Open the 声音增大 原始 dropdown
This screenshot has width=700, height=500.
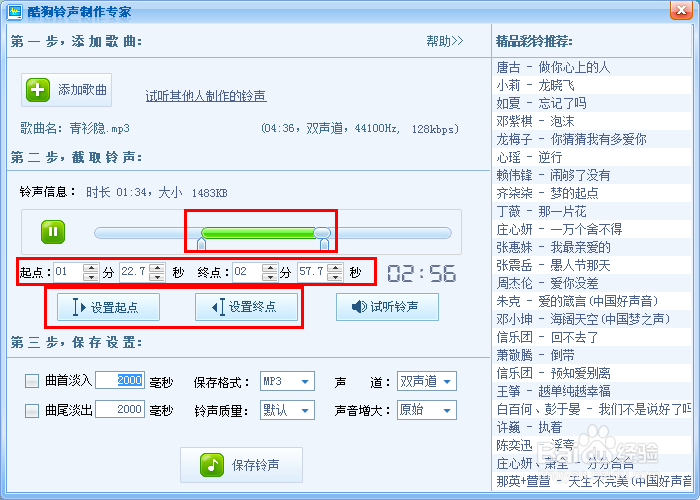pos(427,410)
